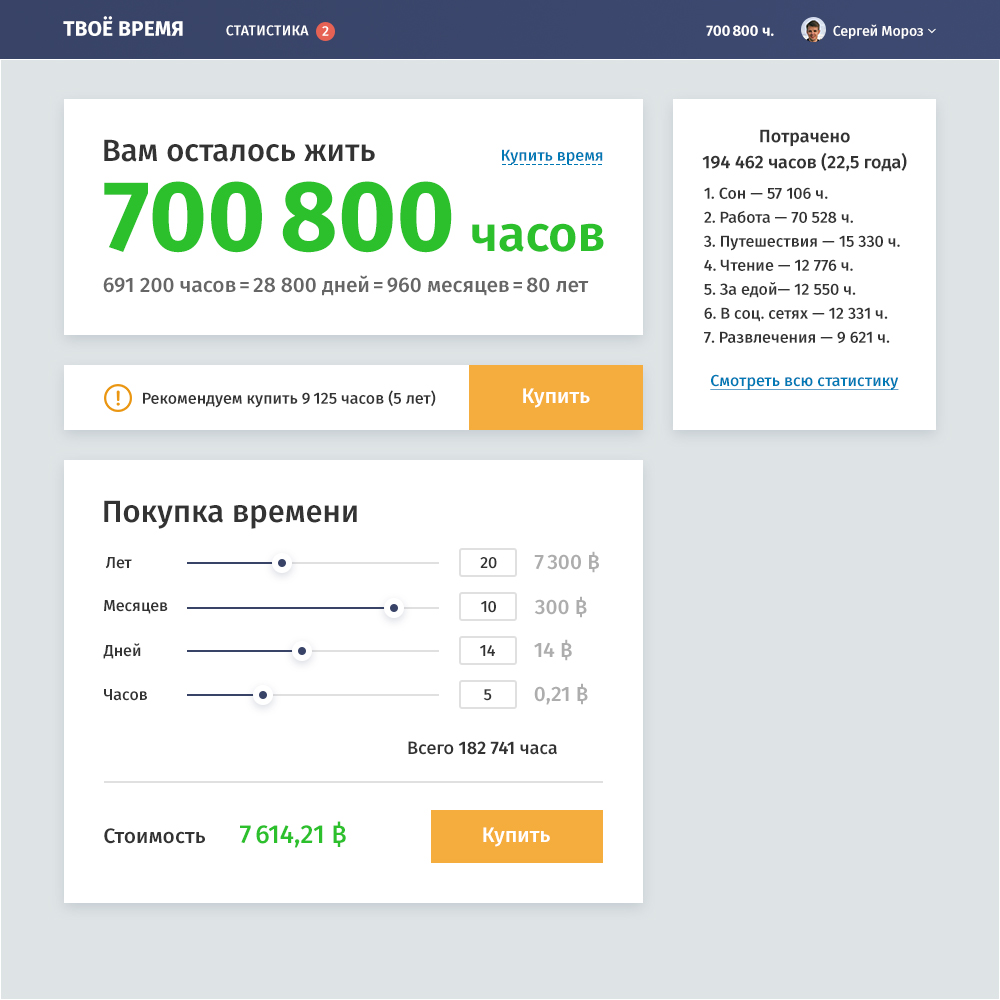The image size is (1000, 1000).
Task: Open the Статистика menu item
Action: pyautogui.click(x=267, y=31)
